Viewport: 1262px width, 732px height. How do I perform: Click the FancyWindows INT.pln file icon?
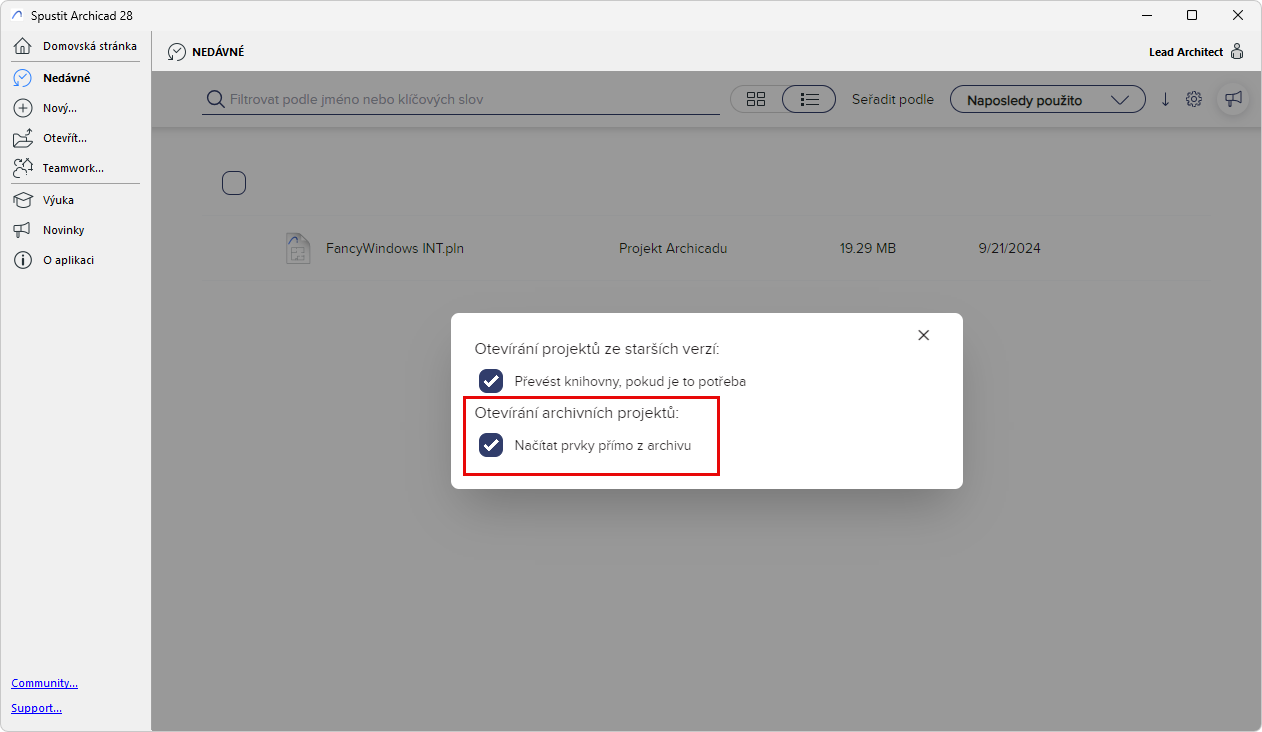[298, 248]
